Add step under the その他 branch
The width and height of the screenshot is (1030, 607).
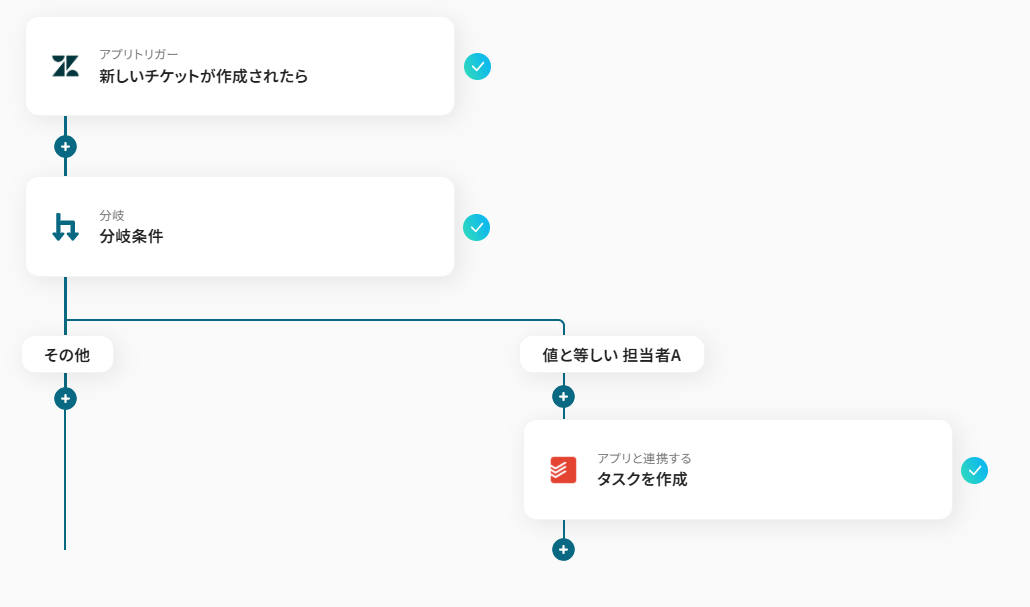point(65,398)
